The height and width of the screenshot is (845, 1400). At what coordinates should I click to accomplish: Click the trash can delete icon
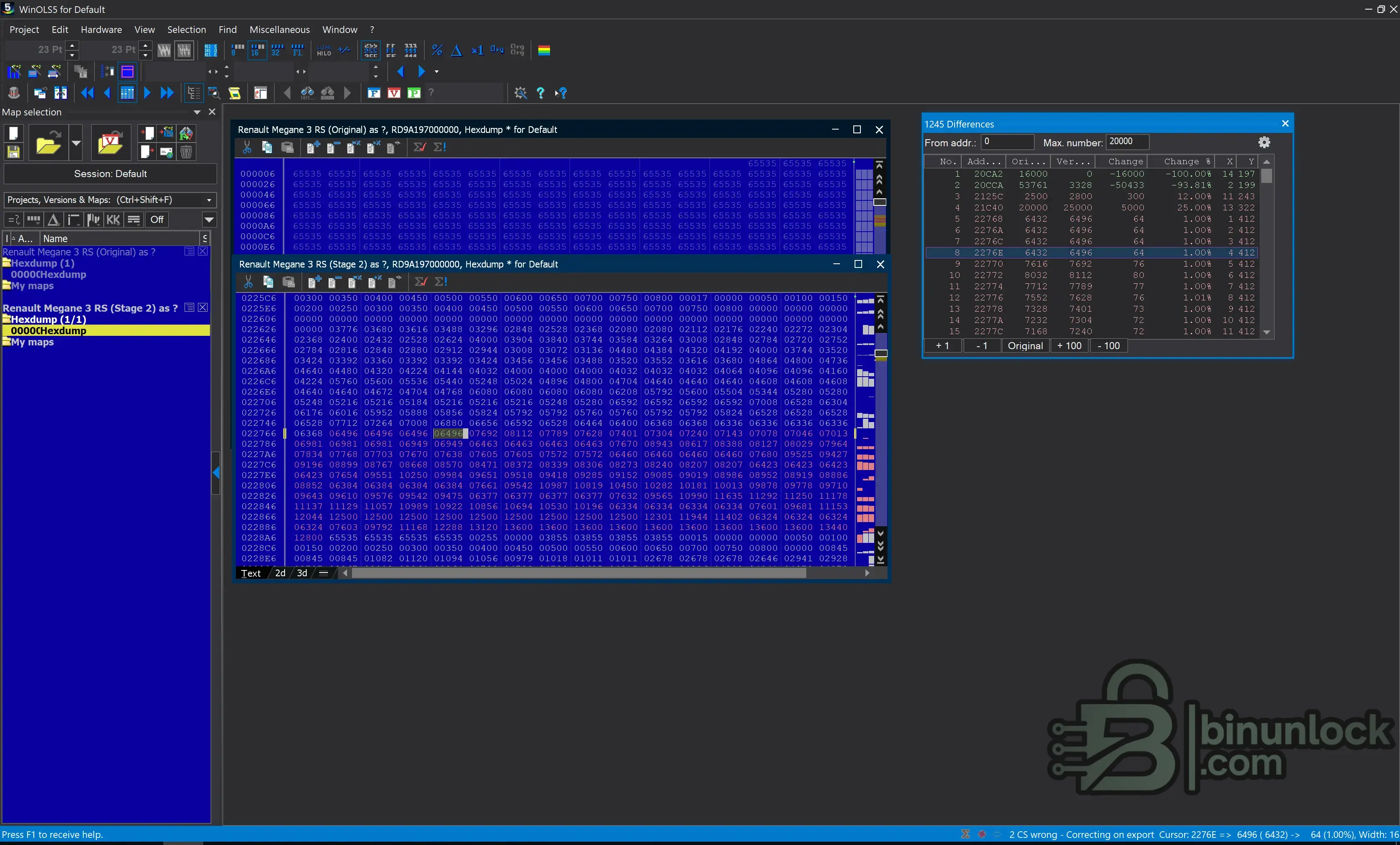(186, 152)
